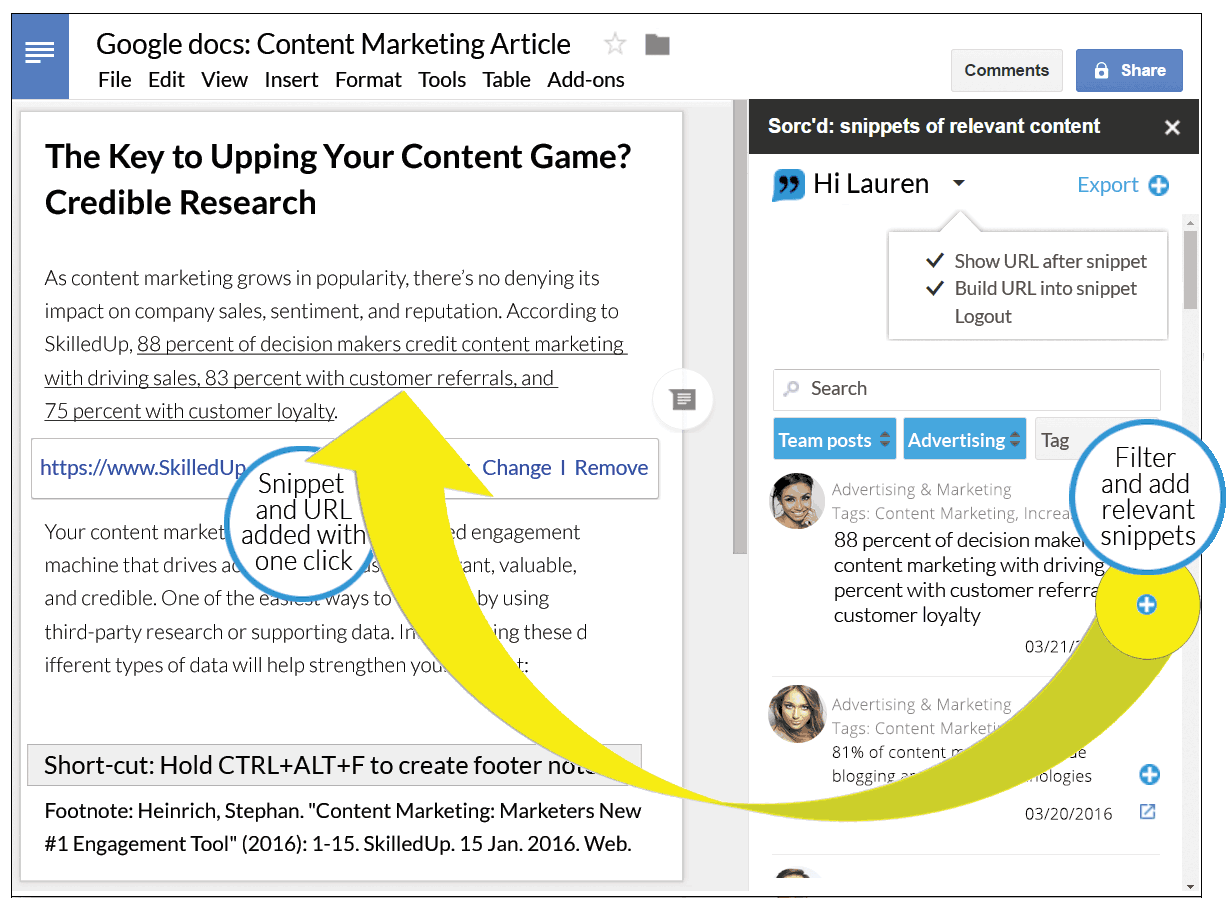Close the Sorc'd sidebar panel
The image size is (1231, 910).
pos(1172,127)
